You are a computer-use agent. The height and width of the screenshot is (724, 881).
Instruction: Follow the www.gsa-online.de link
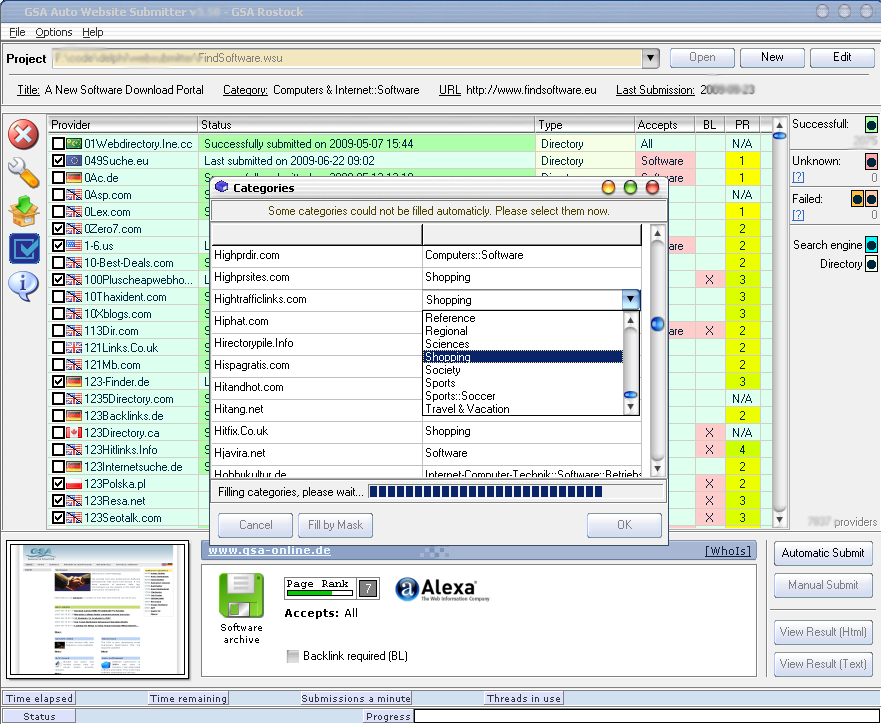coord(269,551)
